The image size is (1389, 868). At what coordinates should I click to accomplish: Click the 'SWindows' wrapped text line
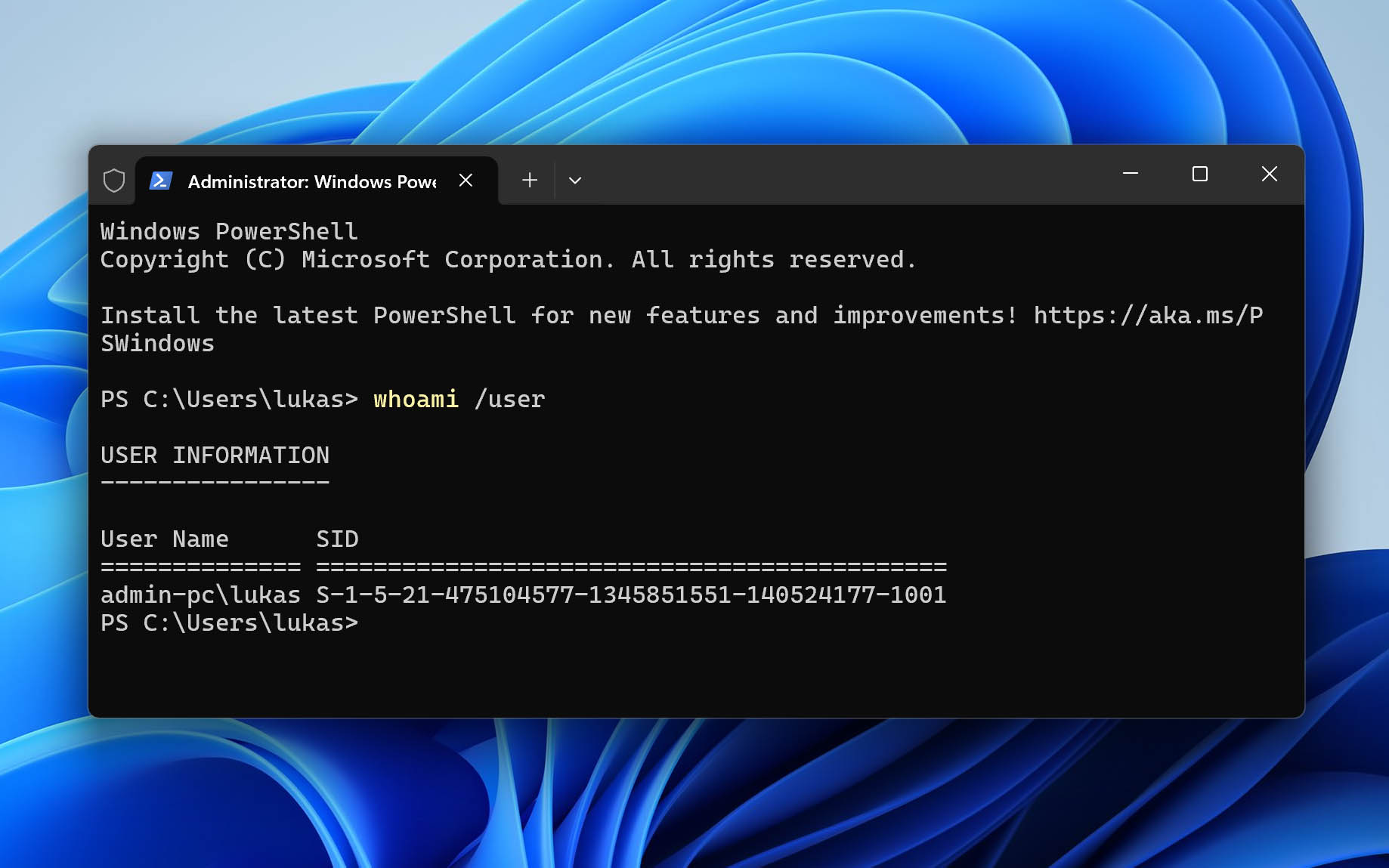coord(157,343)
